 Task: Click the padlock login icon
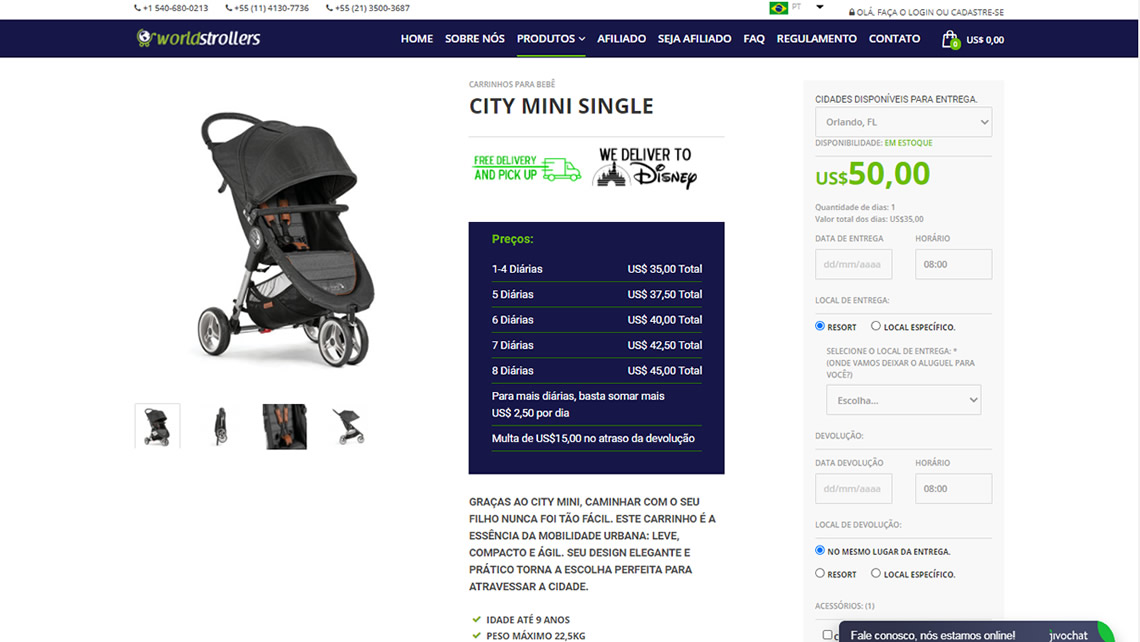(x=851, y=12)
